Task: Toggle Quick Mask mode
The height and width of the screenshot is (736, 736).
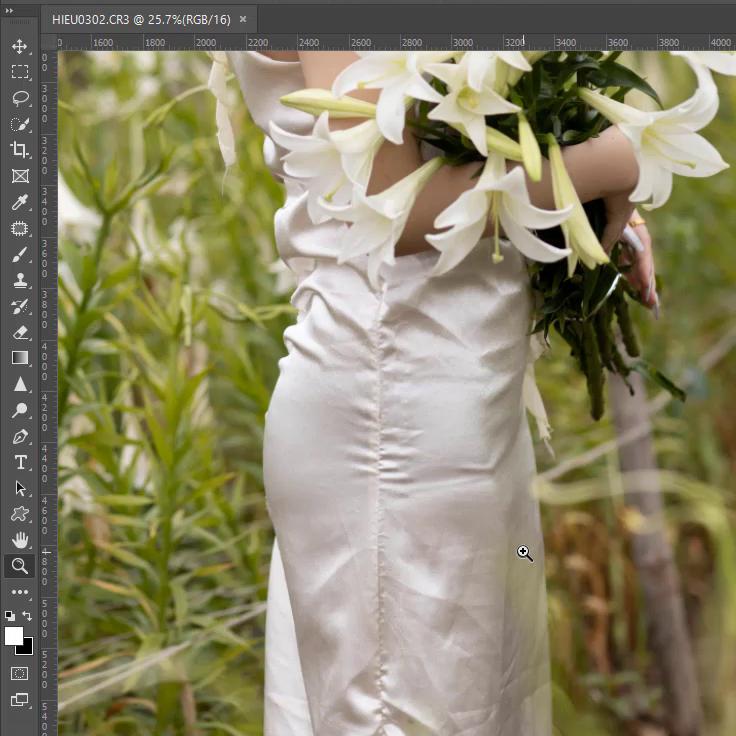Action: point(19,674)
